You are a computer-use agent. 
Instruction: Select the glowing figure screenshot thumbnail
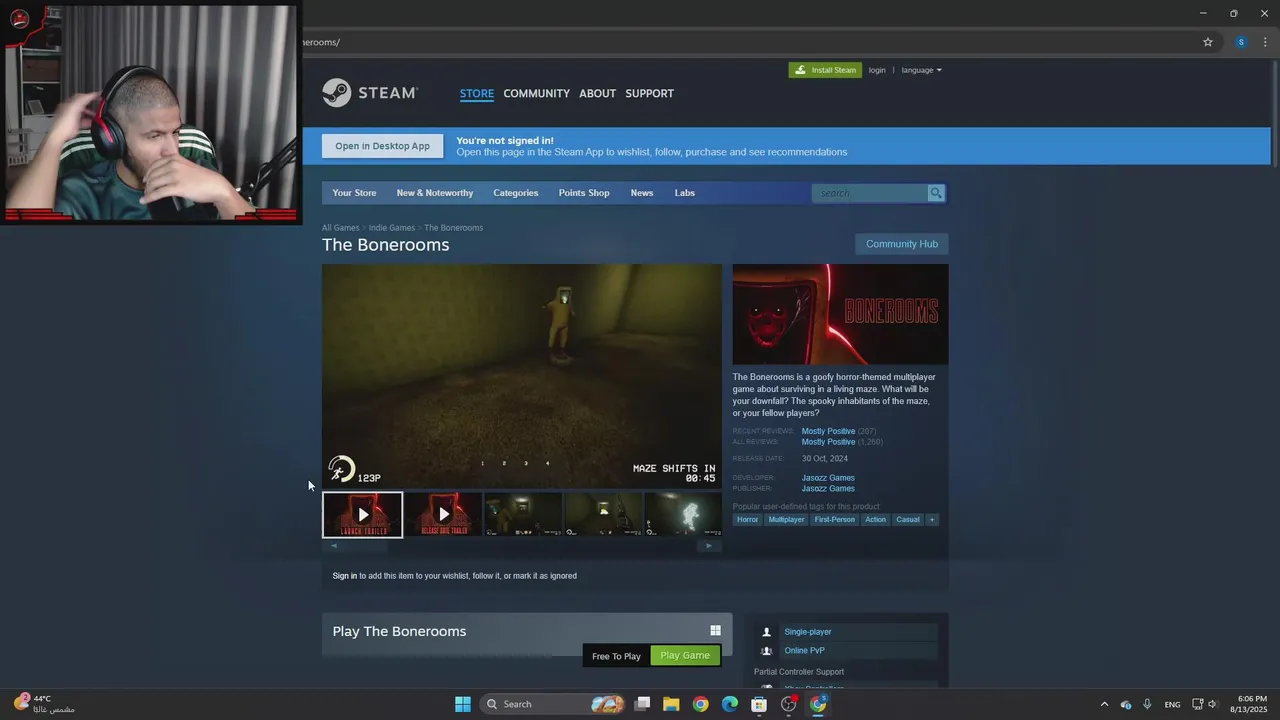point(683,515)
